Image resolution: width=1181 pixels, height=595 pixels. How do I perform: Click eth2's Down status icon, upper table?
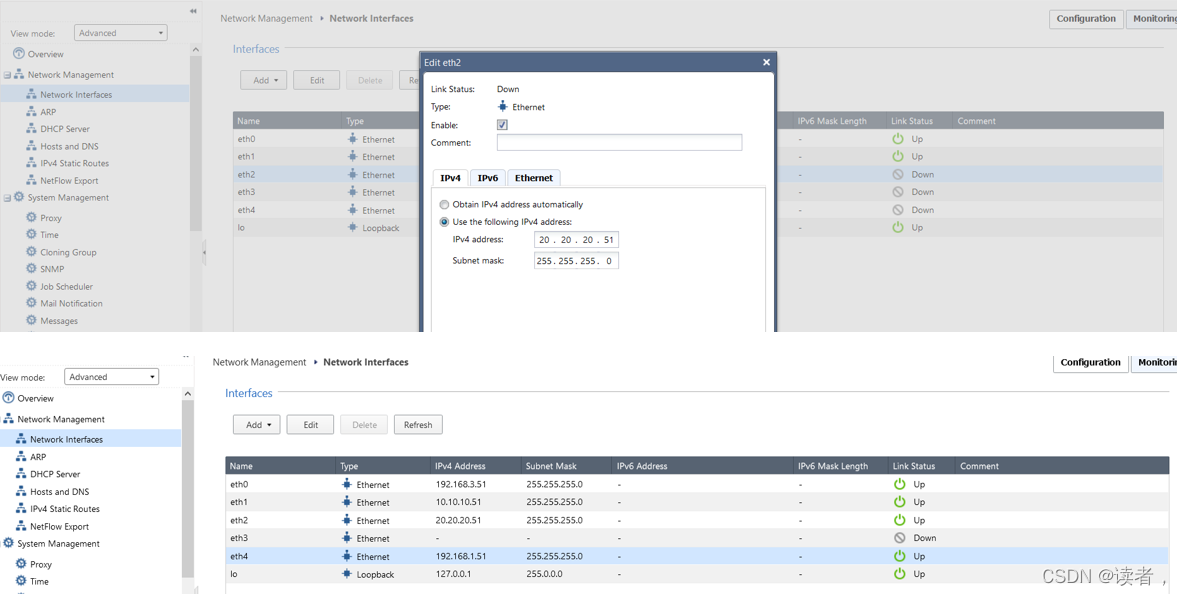point(898,174)
